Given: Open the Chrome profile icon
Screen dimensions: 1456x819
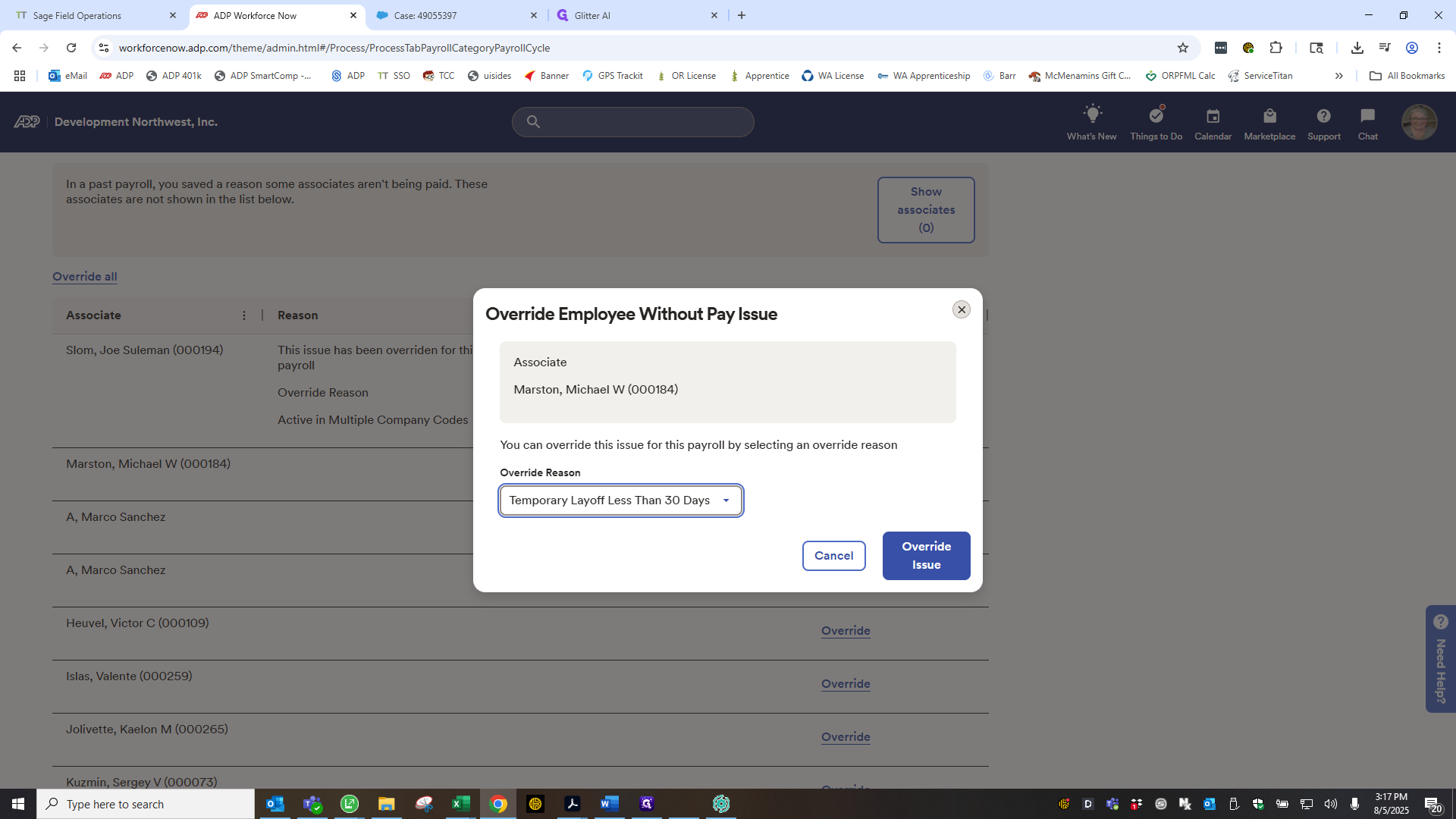Looking at the screenshot, I should pos(1412,48).
